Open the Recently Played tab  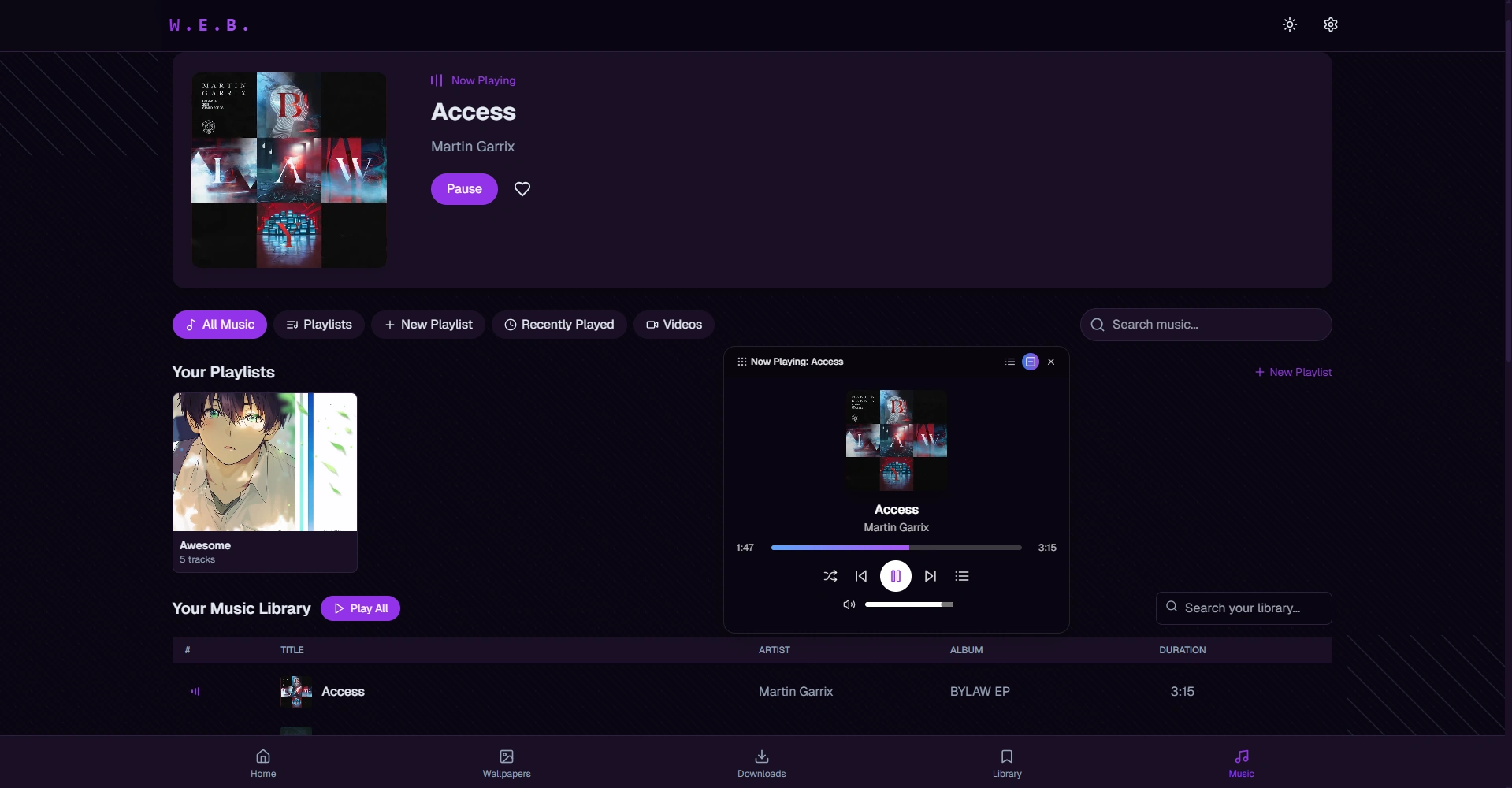tap(559, 325)
